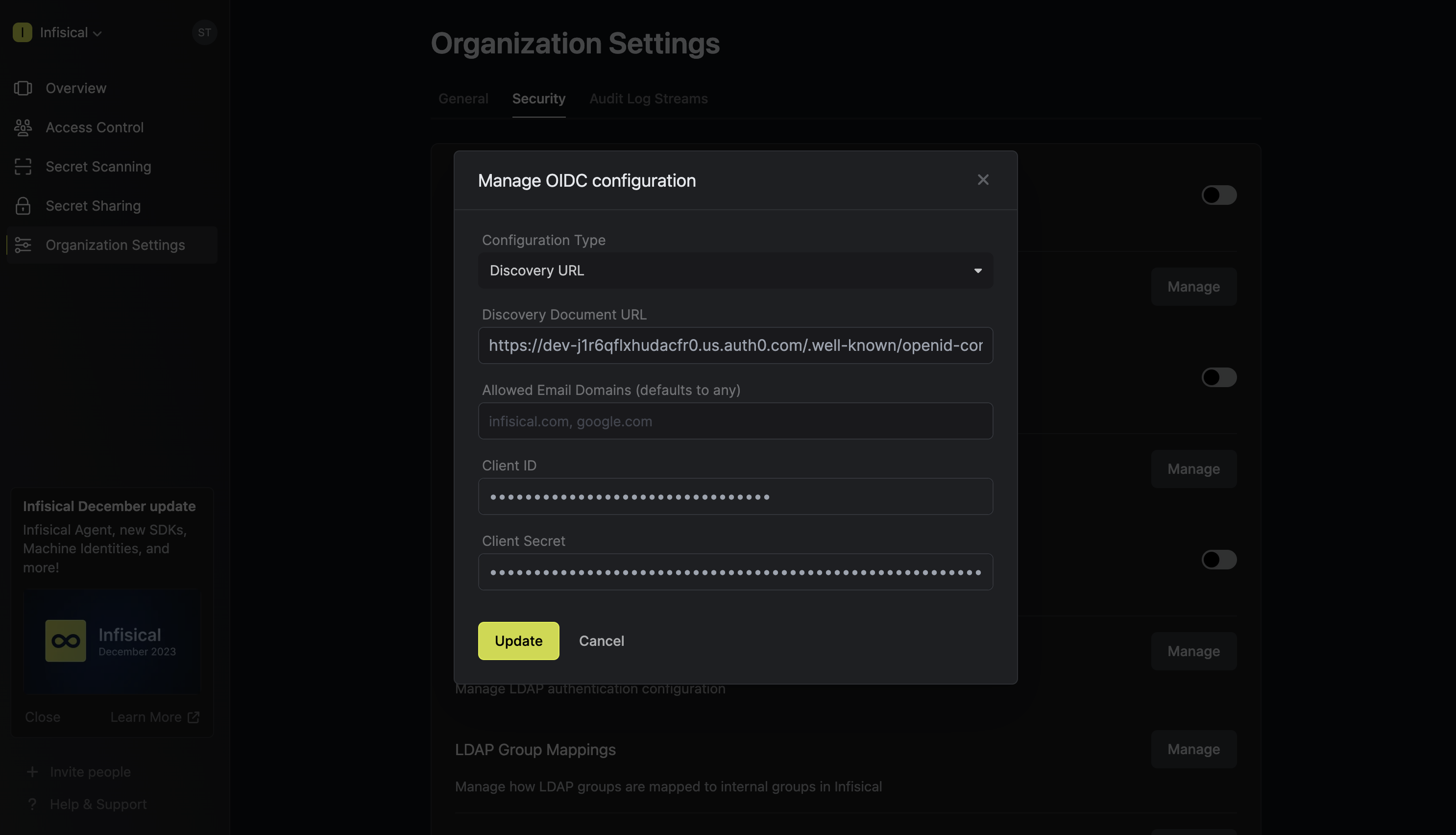Image resolution: width=1456 pixels, height=835 pixels.
Task: Click the Access Control people icon
Action: point(23,127)
